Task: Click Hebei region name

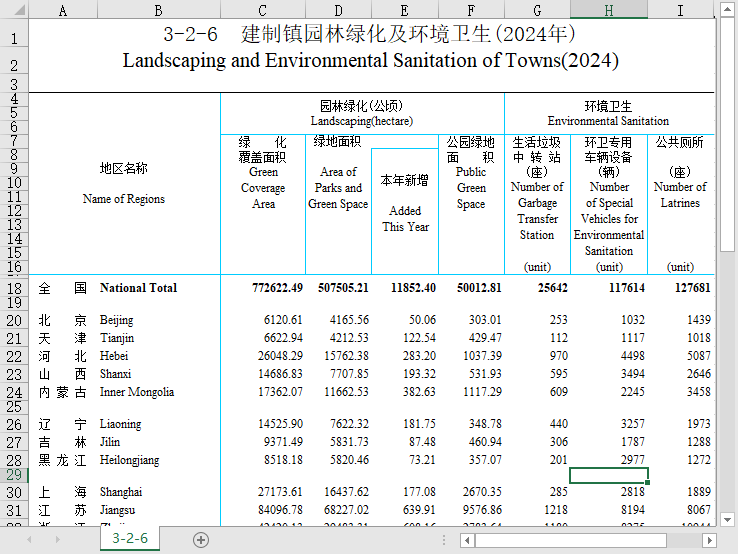Action: pos(114,356)
